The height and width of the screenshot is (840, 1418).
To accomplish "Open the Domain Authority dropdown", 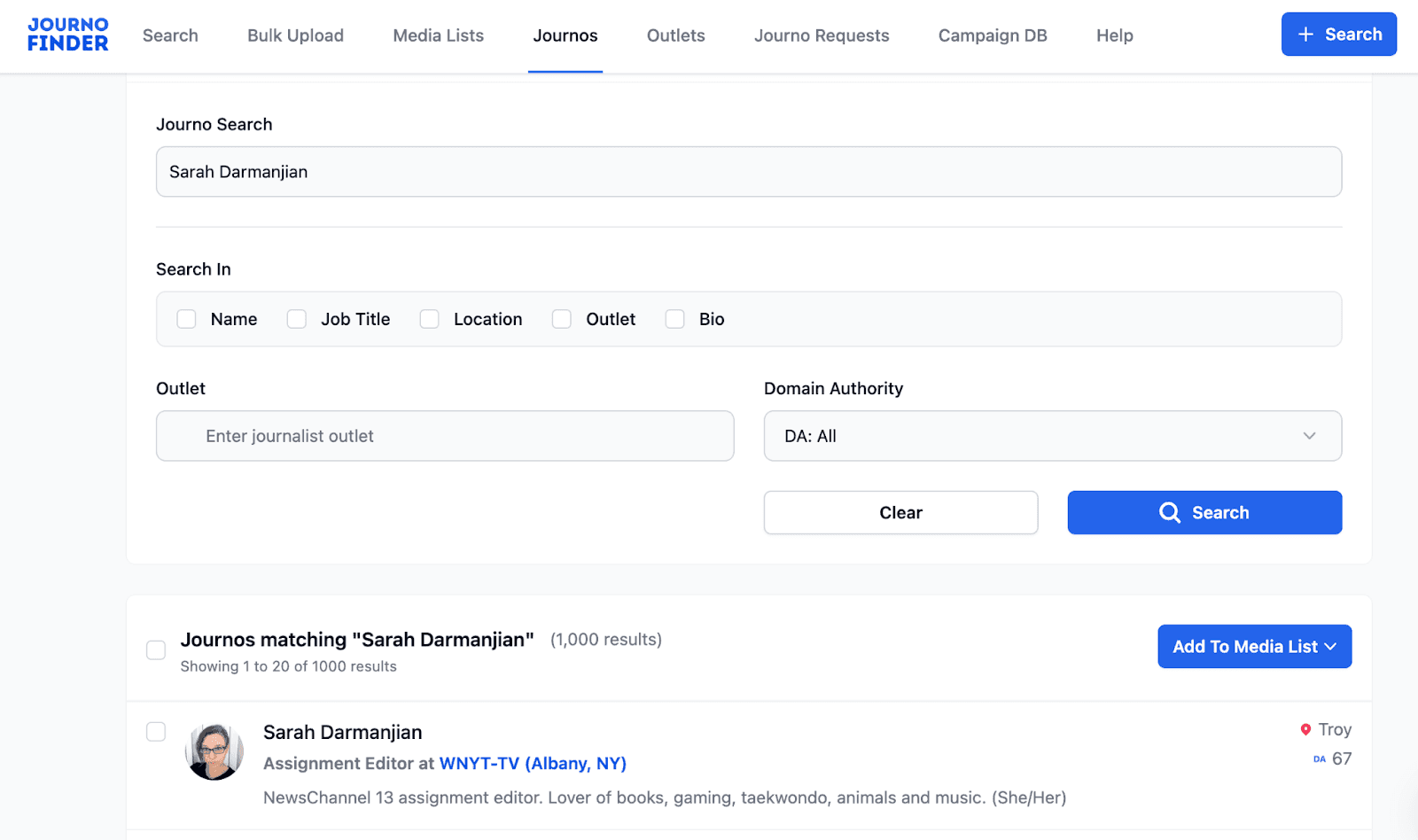I will [1052, 436].
